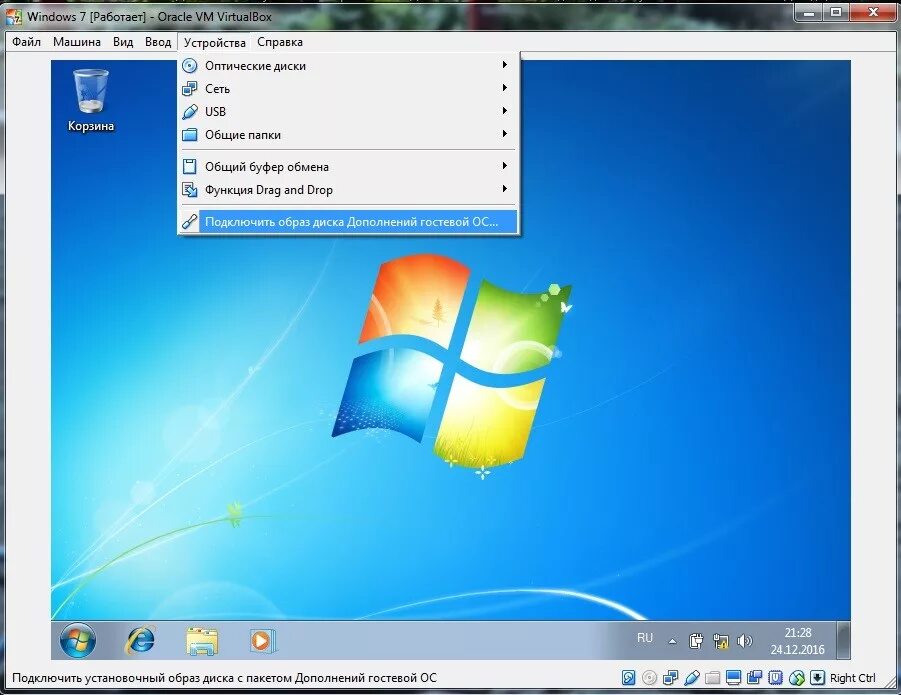The image size is (901, 695).
Task: Click the CPU features indicator in status bar
Action: tap(775, 678)
